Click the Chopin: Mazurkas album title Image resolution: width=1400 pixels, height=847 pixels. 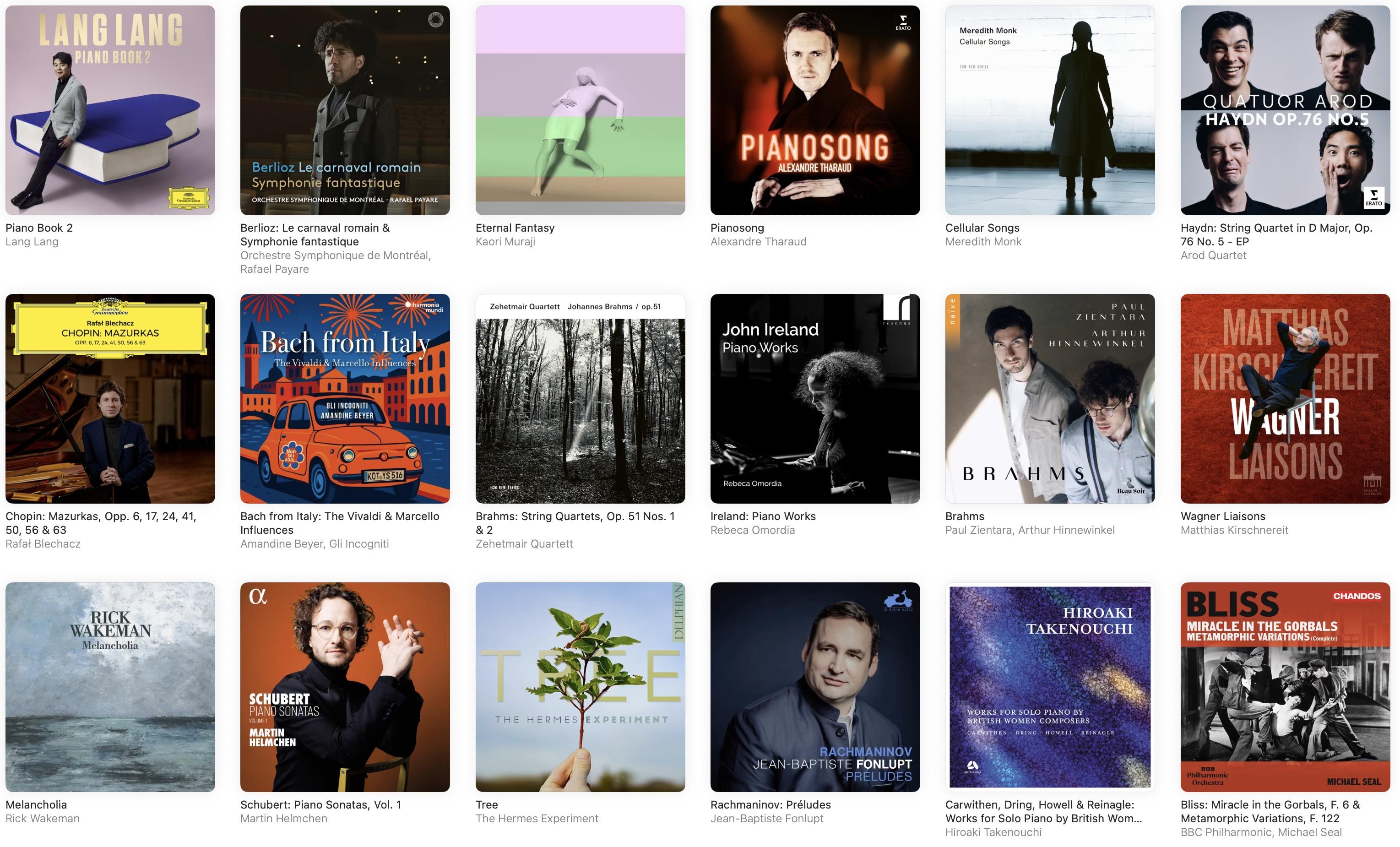(x=101, y=523)
